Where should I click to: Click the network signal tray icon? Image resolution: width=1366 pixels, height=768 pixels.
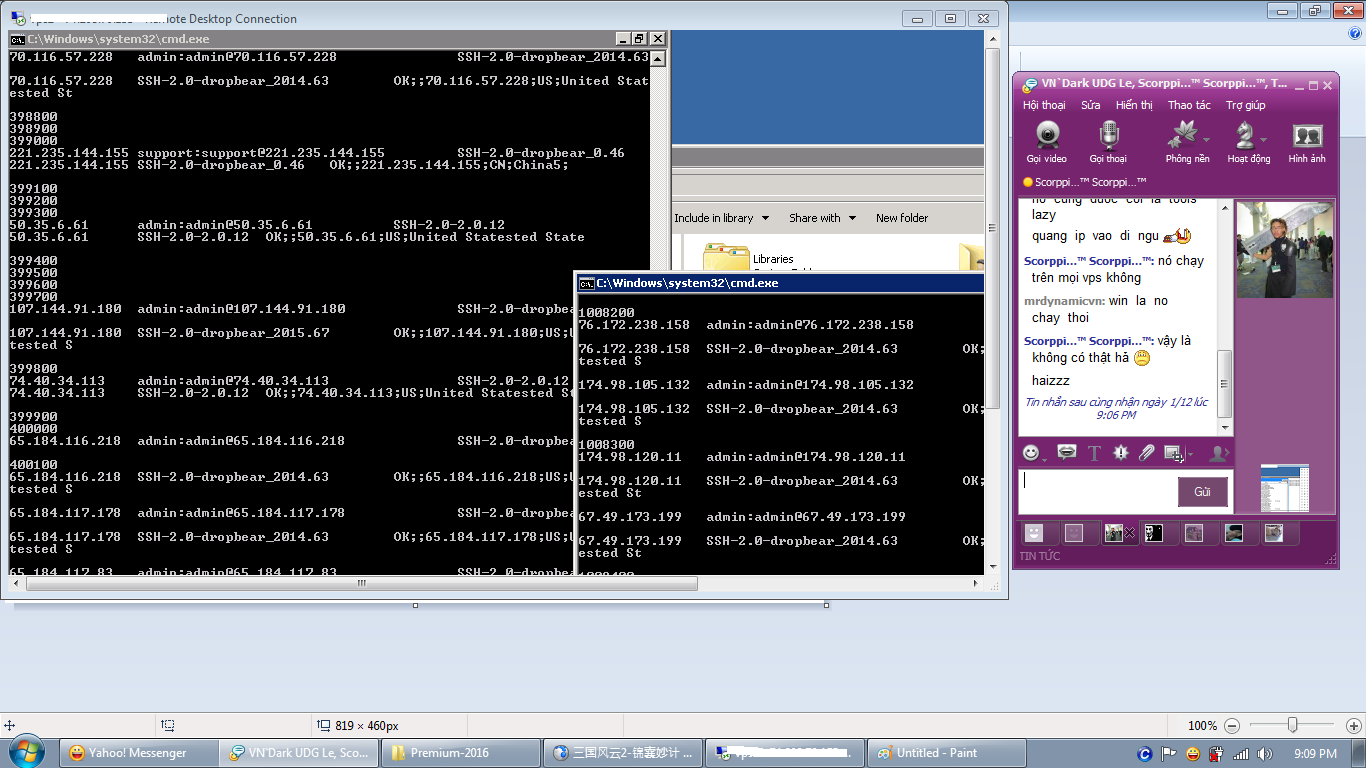coord(1241,753)
